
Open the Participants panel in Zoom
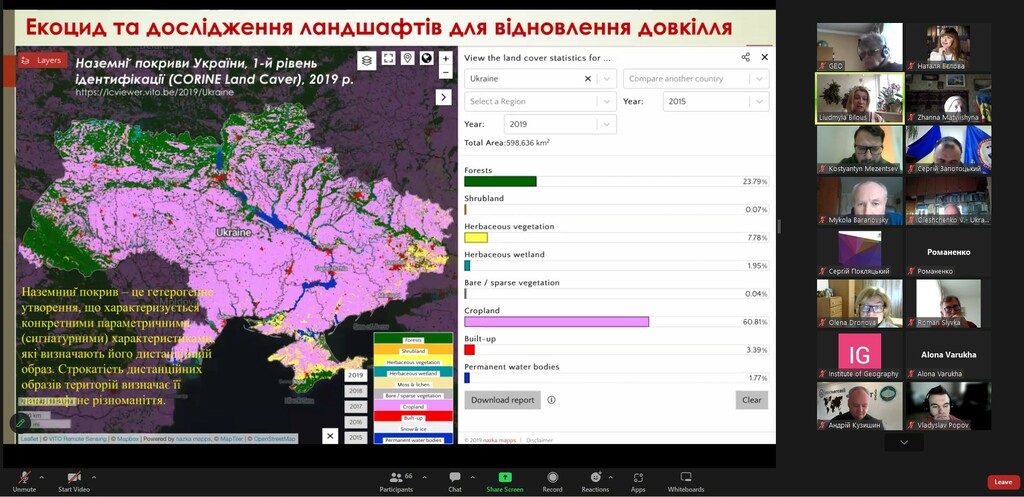[396, 482]
